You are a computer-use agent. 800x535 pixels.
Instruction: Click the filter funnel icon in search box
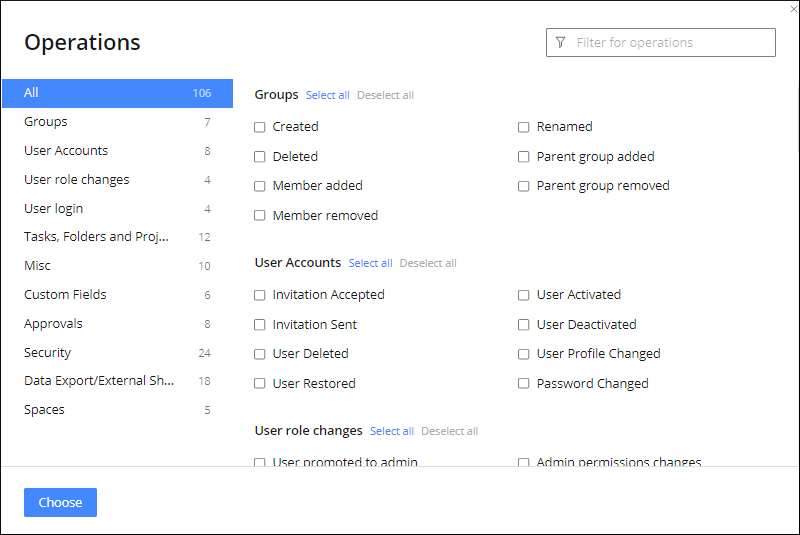[x=560, y=43]
